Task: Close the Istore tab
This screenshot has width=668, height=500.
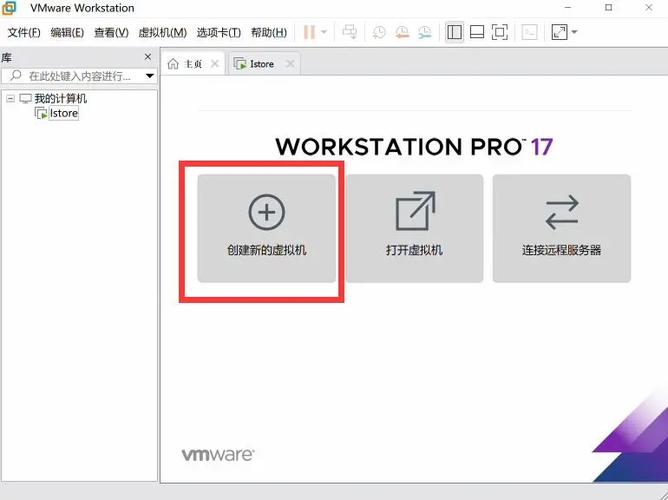Action: [290, 64]
